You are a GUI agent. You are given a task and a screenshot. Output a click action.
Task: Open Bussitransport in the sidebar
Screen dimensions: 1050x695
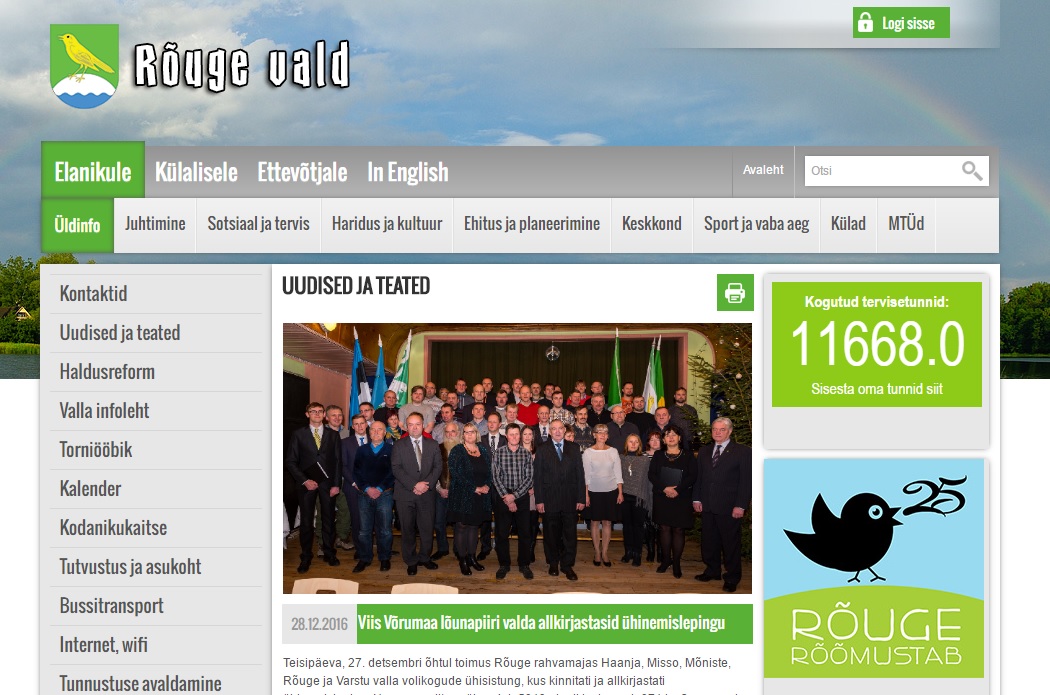(155, 606)
